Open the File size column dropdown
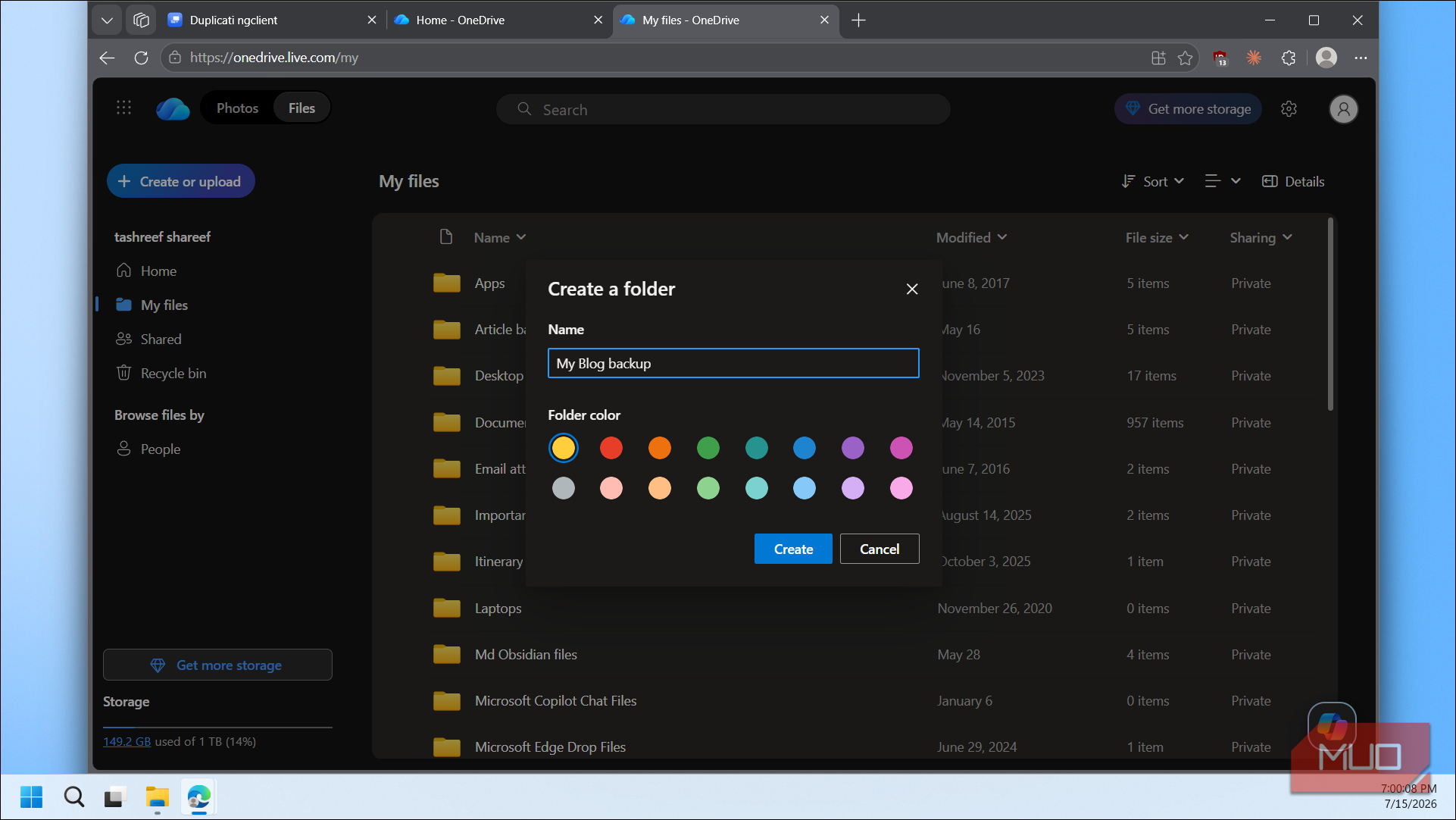Viewport: 1456px width, 820px height. 1157,237
